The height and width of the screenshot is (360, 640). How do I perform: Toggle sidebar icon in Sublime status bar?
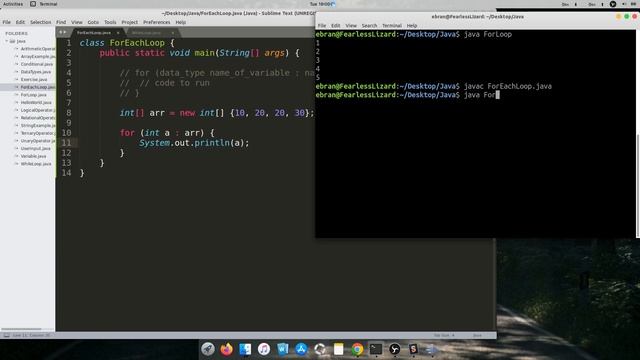click(x=7, y=335)
